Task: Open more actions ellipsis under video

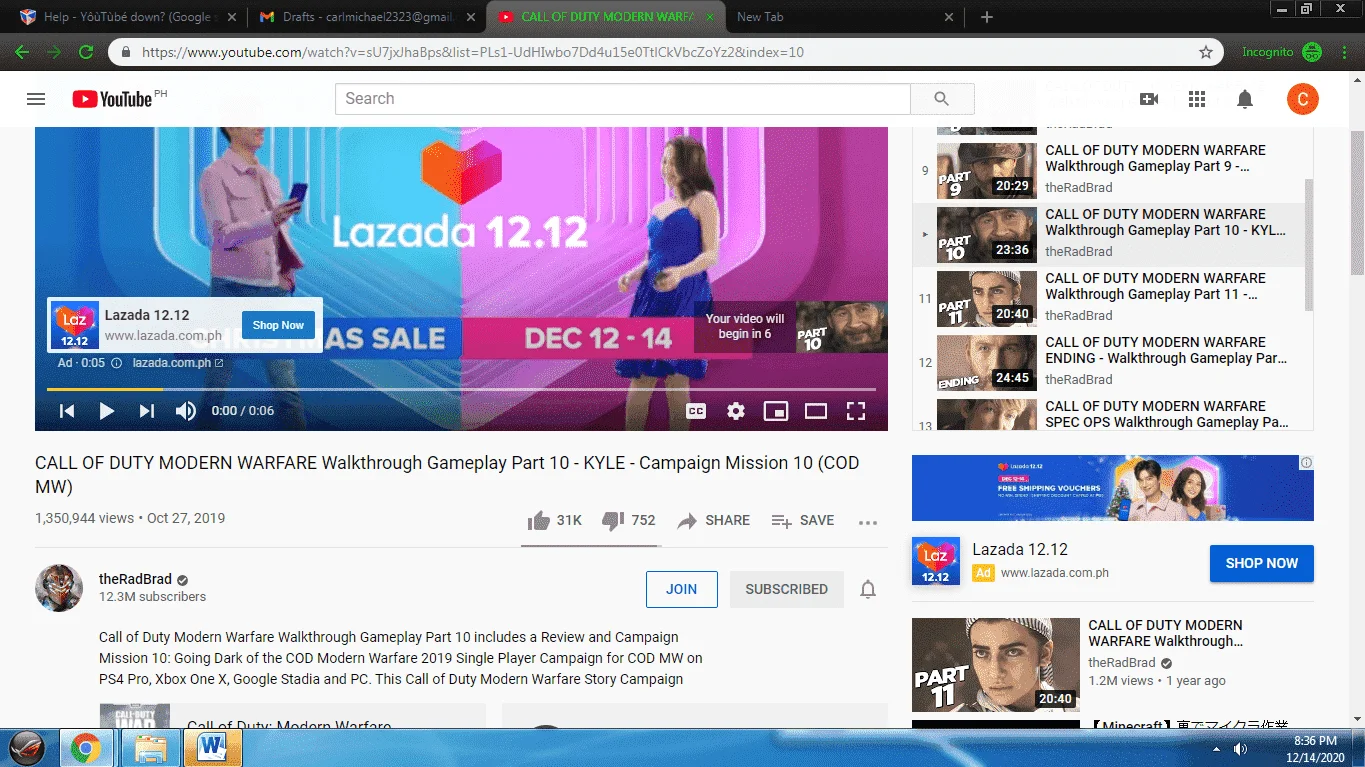Action: pyautogui.click(x=868, y=522)
